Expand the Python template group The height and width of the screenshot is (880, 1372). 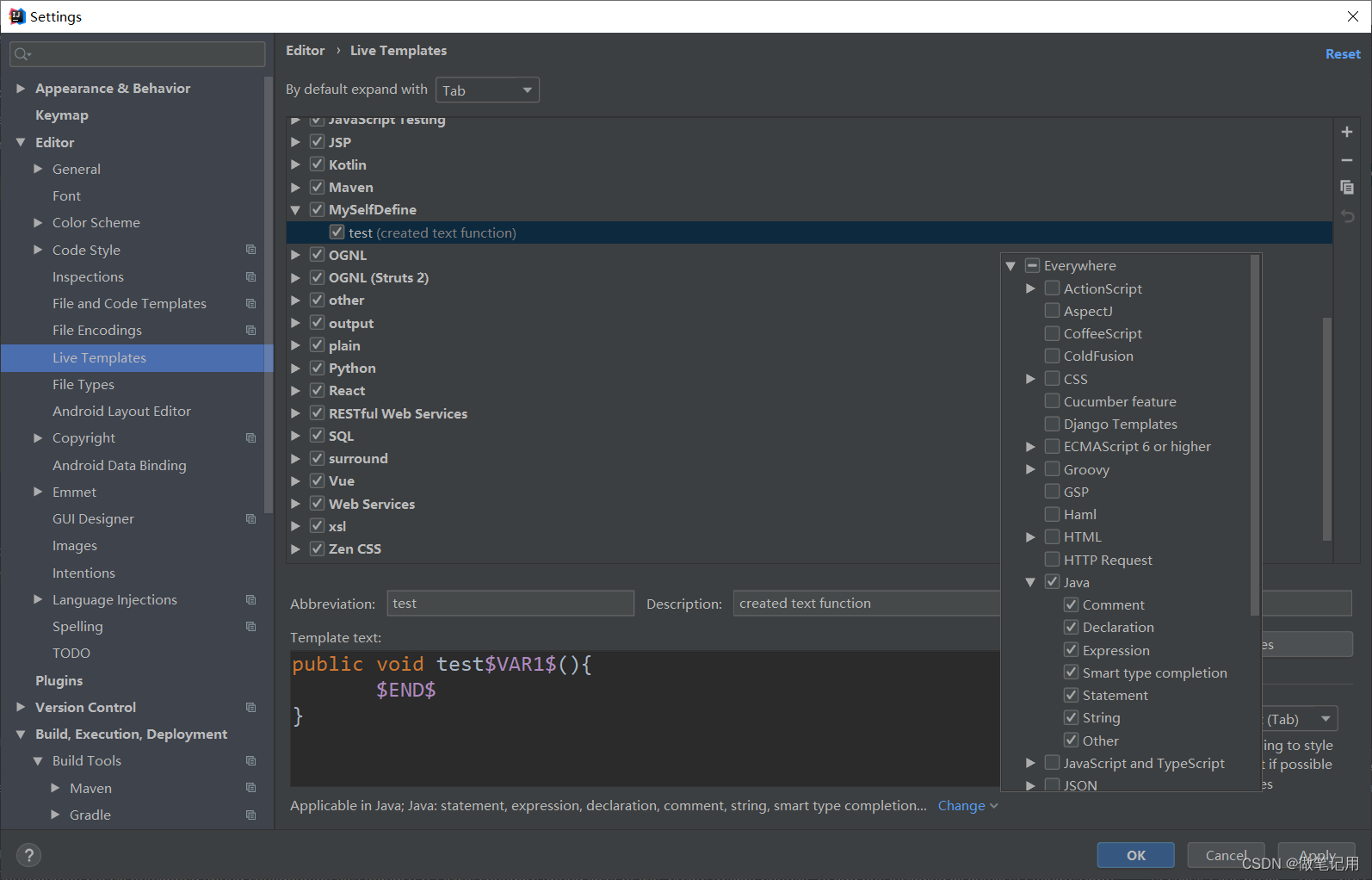tap(295, 368)
